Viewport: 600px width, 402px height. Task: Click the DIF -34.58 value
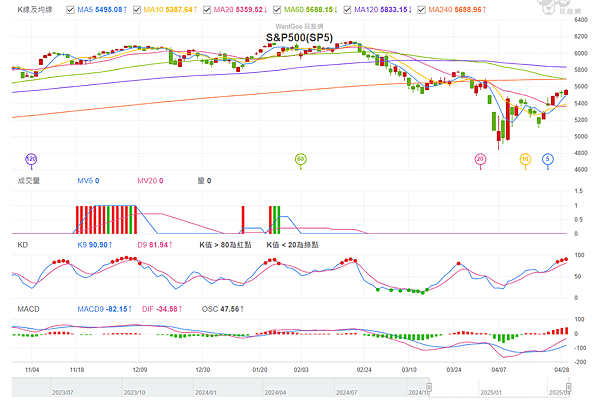pyautogui.click(x=162, y=309)
